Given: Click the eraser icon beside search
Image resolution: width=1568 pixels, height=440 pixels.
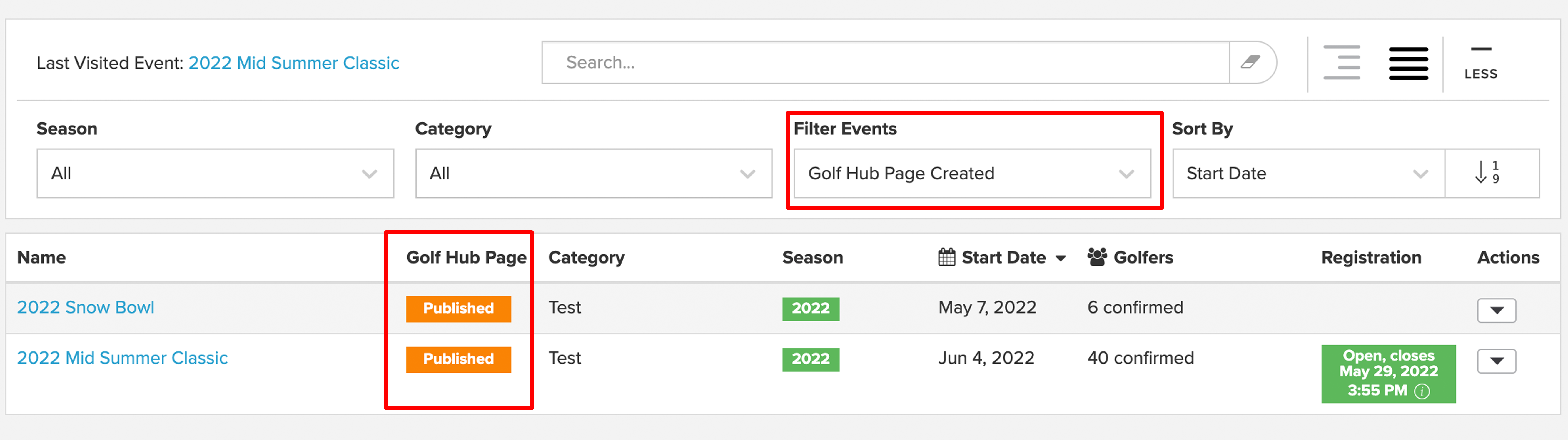Looking at the screenshot, I should [x=1250, y=62].
